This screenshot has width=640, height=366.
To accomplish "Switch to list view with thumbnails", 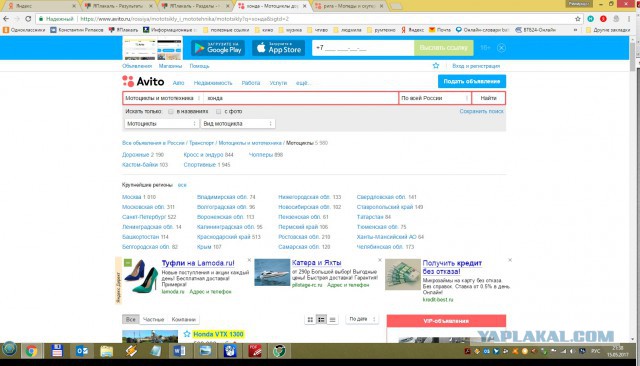I will pyautogui.click(x=321, y=319).
